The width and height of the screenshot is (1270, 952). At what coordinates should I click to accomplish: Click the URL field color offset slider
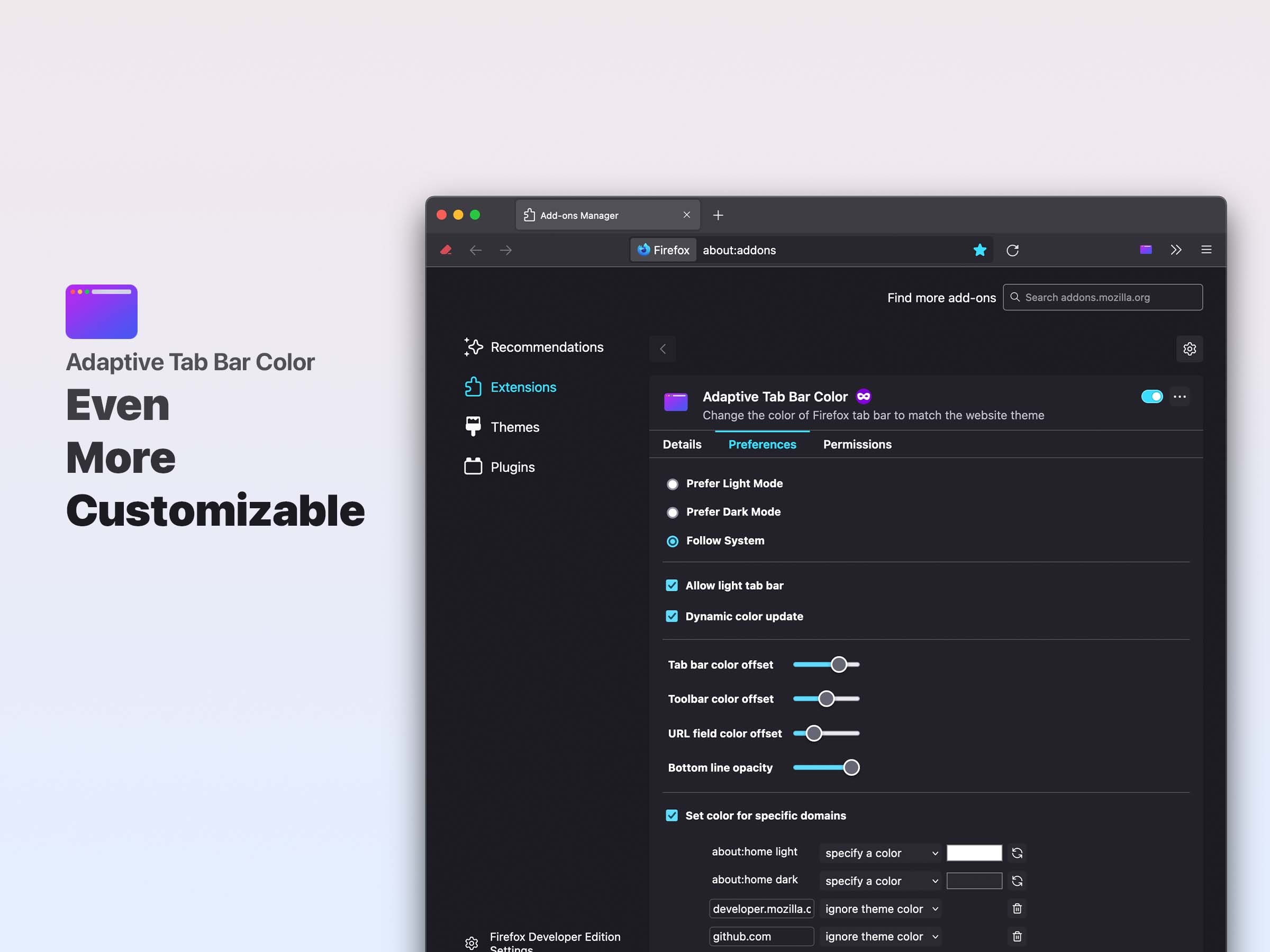[826, 734]
